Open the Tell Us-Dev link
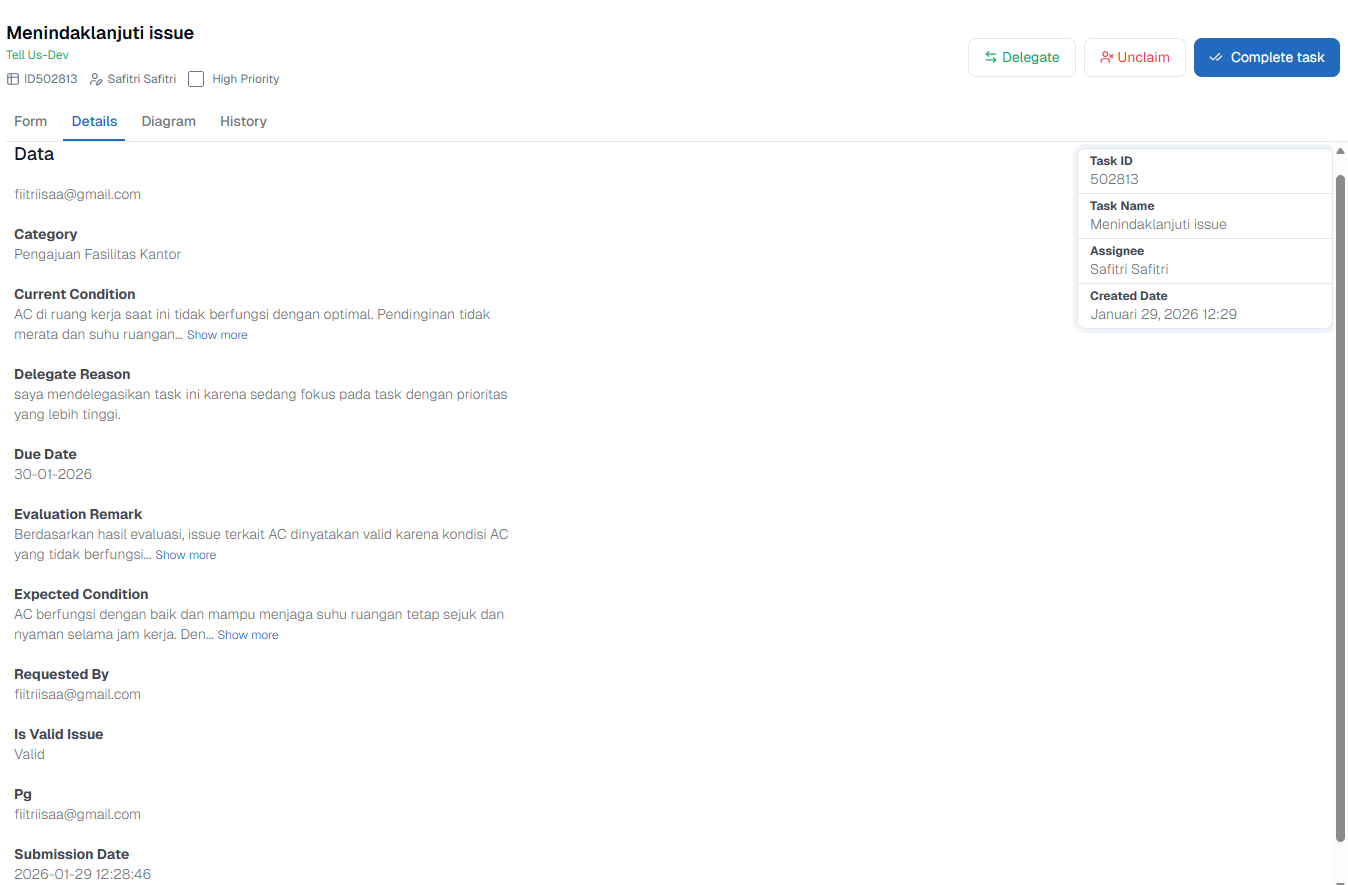The width and height of the screenshot is (1348, 885). click(37, 55)
